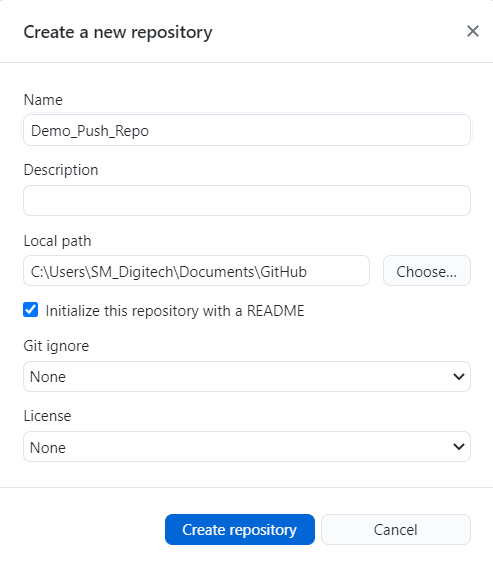Click the 'Initialize this repository with a README' label

click(175, 311)
